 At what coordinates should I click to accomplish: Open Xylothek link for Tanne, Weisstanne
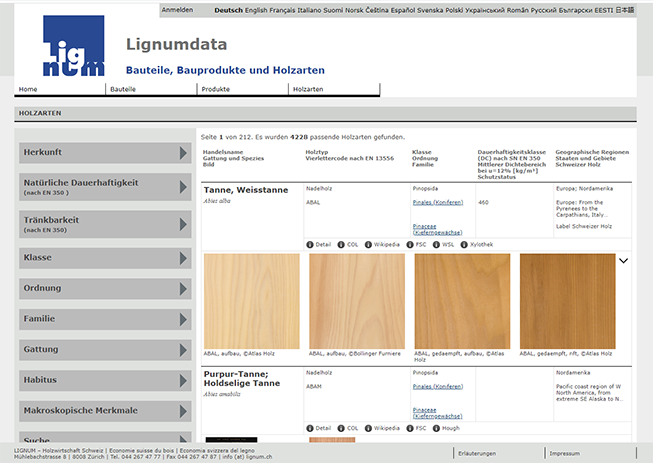[477, 244]
